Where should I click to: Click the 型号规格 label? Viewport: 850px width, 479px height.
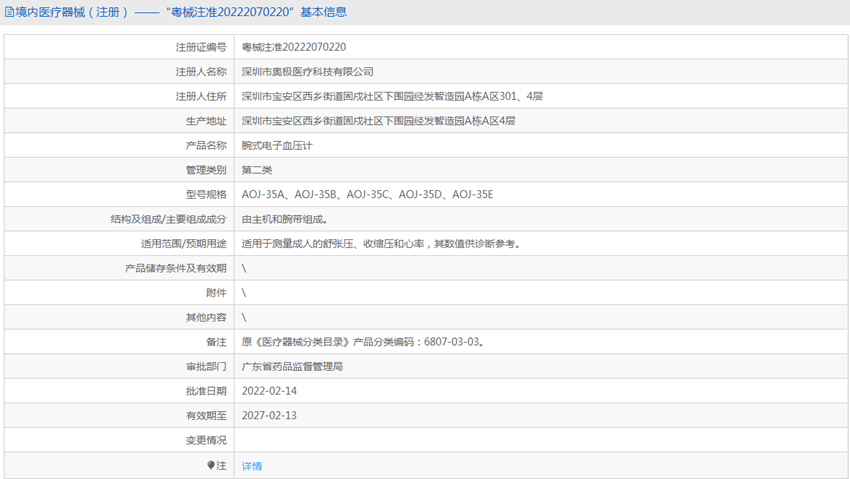[206, 195]
